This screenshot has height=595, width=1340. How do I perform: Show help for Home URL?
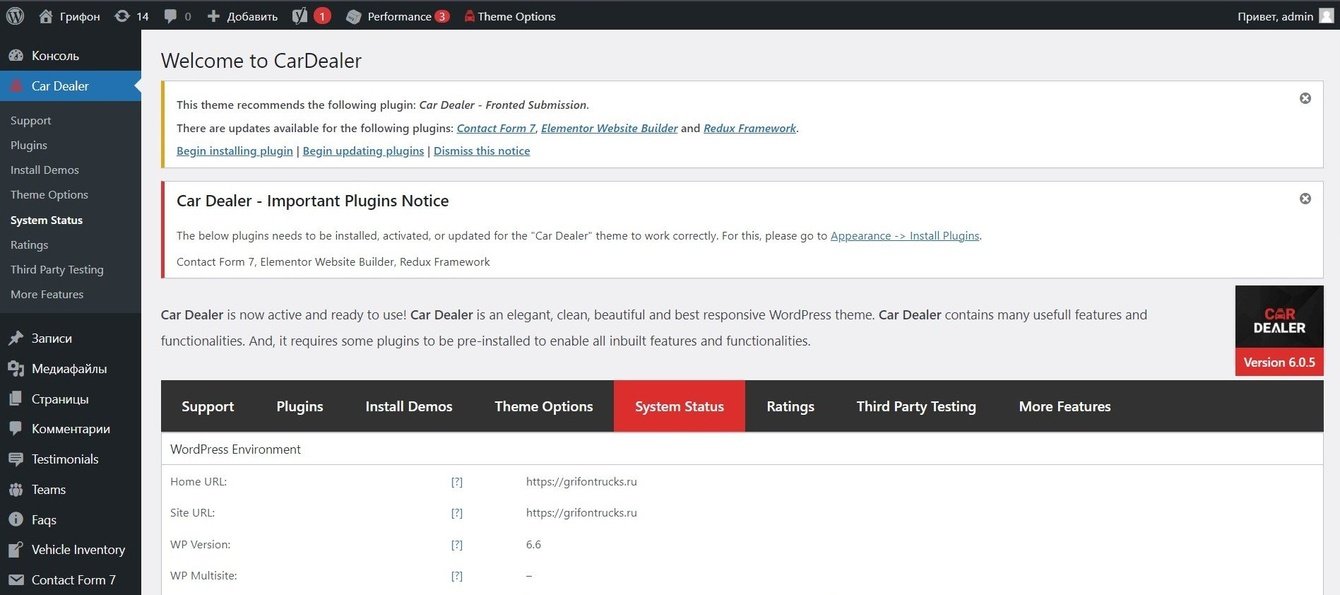tap(457, 481)
